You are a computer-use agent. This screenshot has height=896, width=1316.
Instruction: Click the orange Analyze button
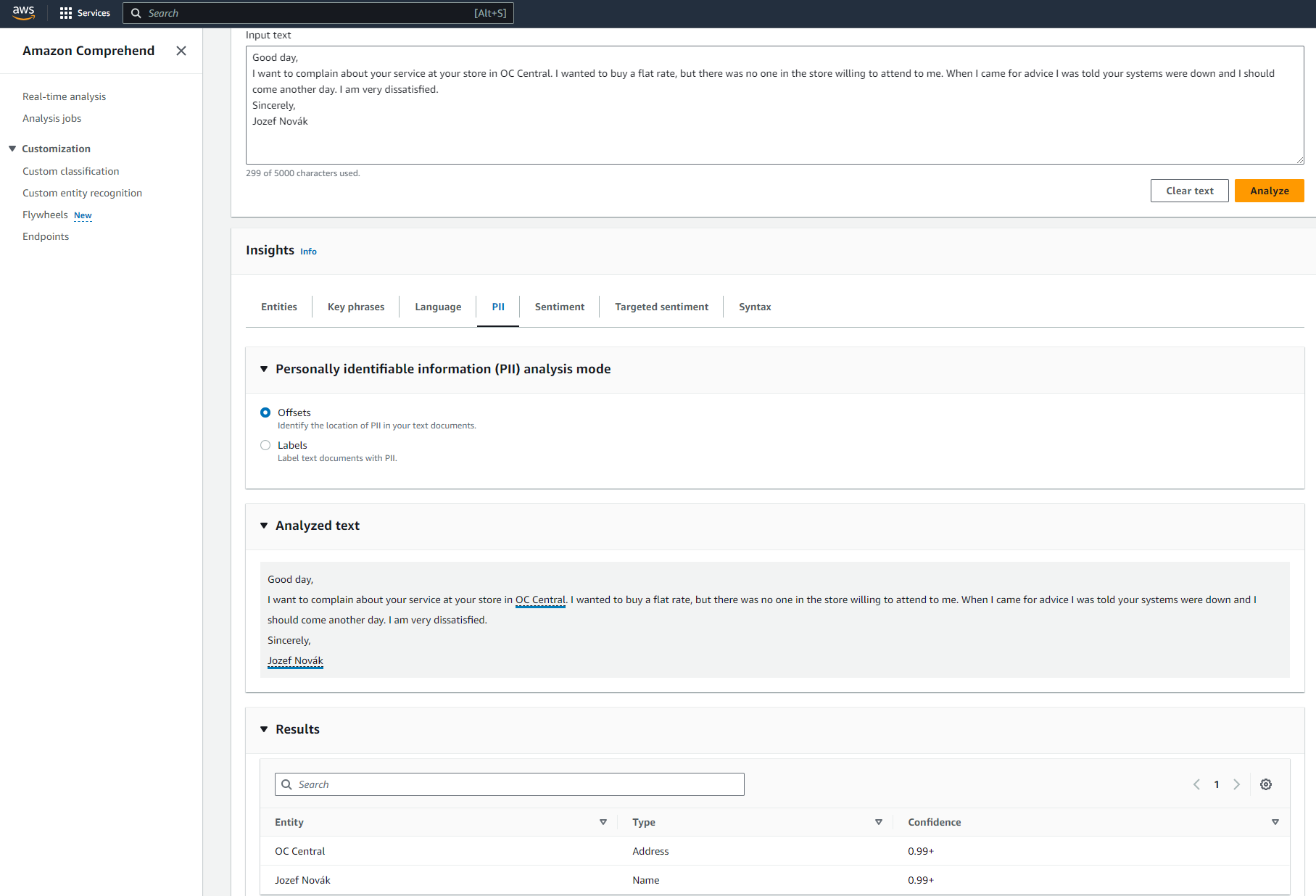tap(1269, 191)
